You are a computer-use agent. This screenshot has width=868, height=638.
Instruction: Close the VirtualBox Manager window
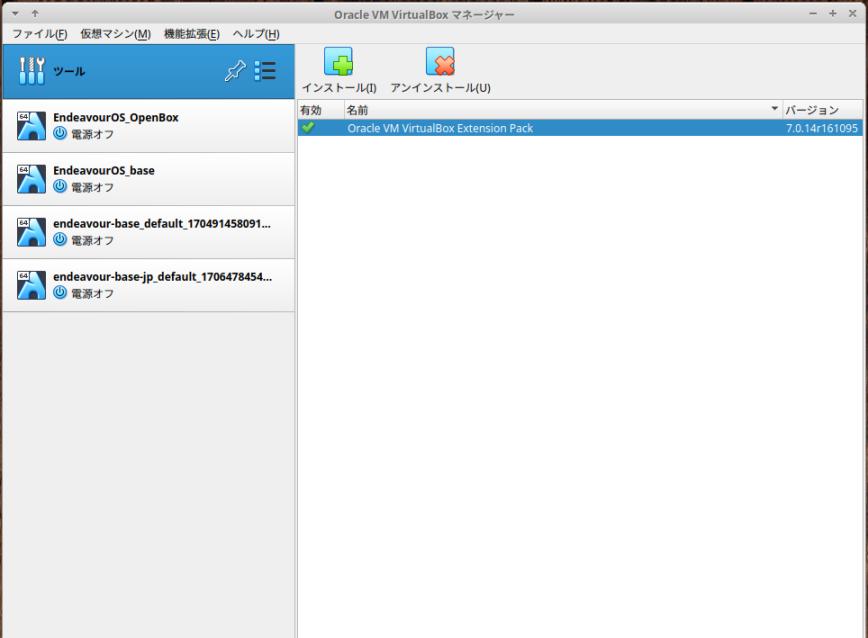pyautogui.click(x=852, y=13)
